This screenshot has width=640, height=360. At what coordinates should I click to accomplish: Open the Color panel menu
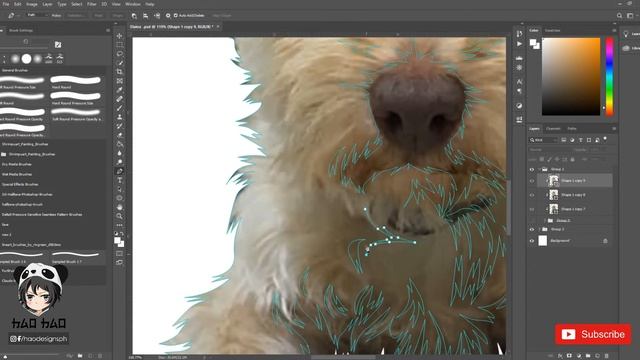pos(614,31)
